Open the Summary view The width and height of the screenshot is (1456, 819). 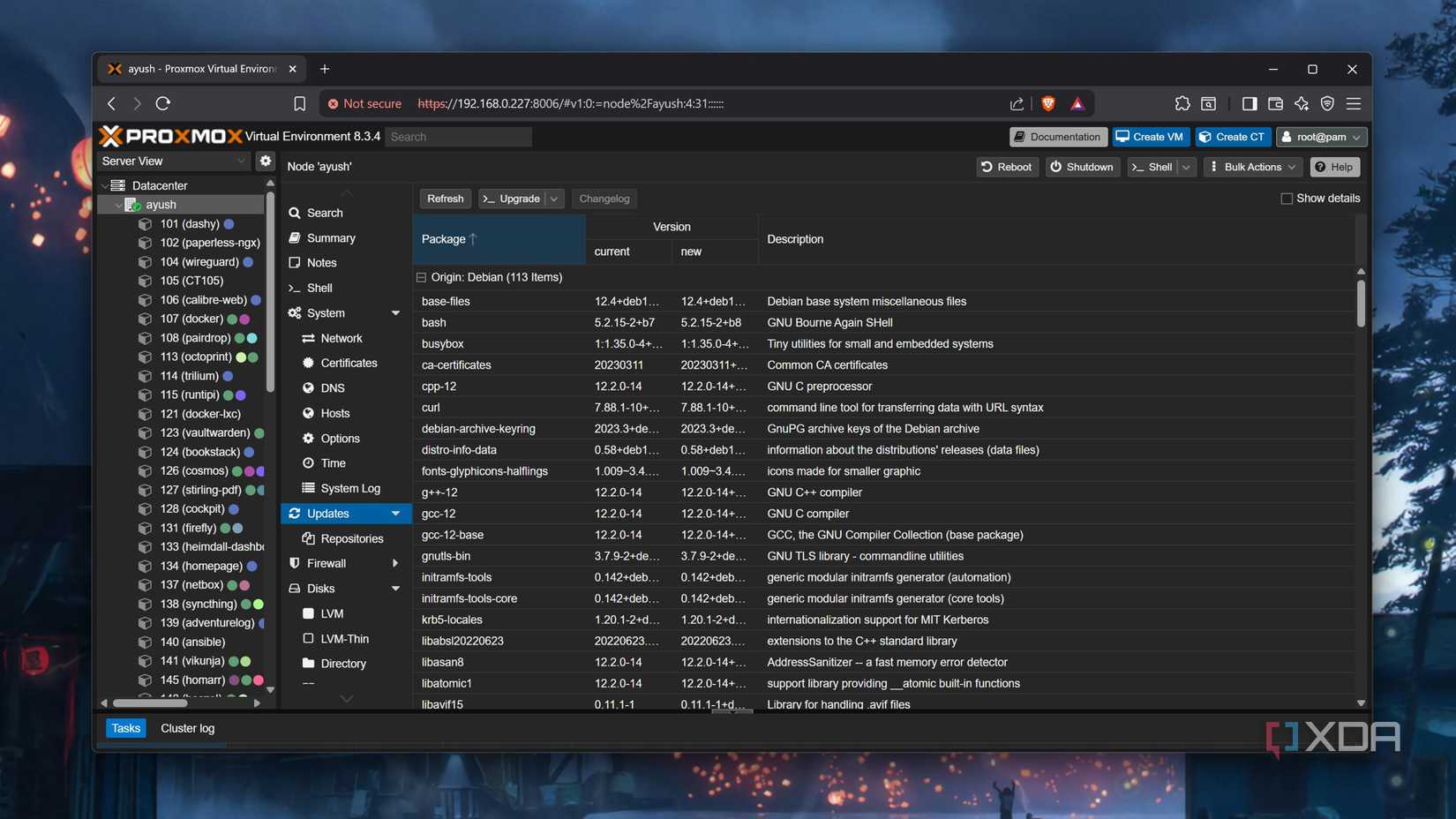click(330, 237)
